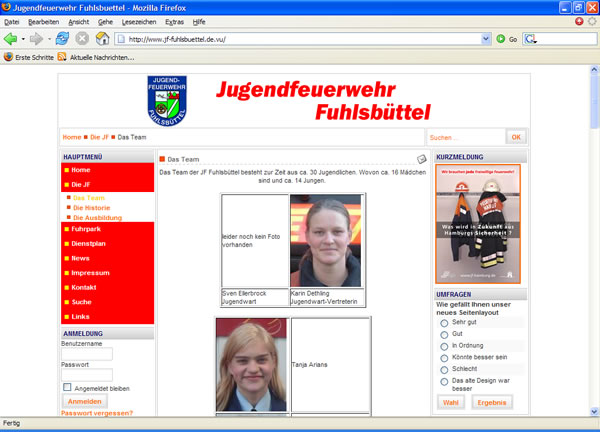Click the Jugendfeuerwehr Fuhlsbüttel crest logo
The image size is (600, 432).
click(168, 102)
